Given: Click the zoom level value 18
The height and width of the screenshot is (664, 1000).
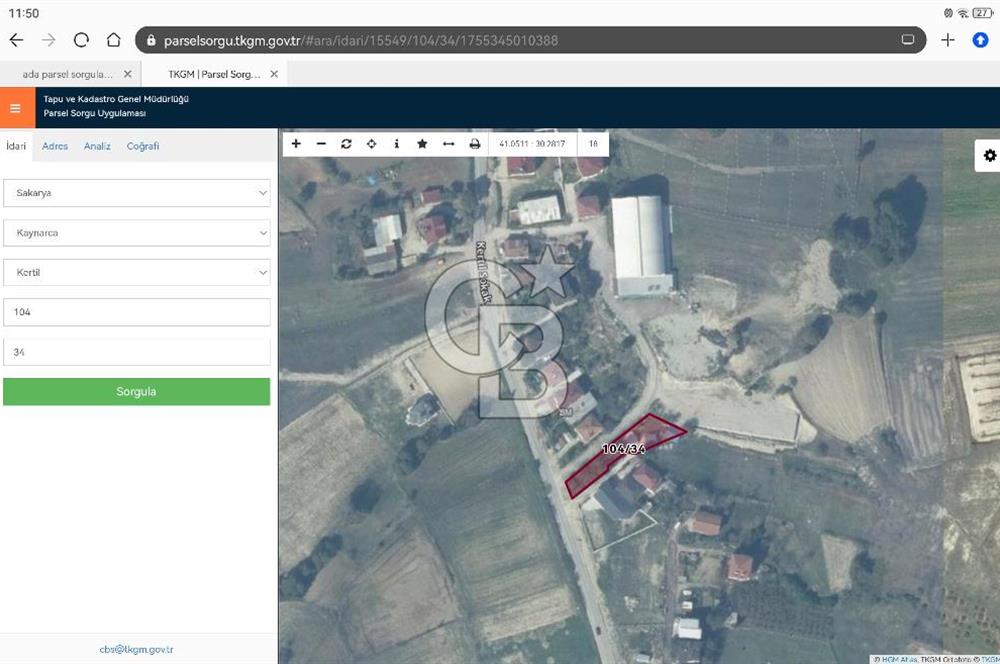Looking at the screenshot, I should (x=593, y=144).
